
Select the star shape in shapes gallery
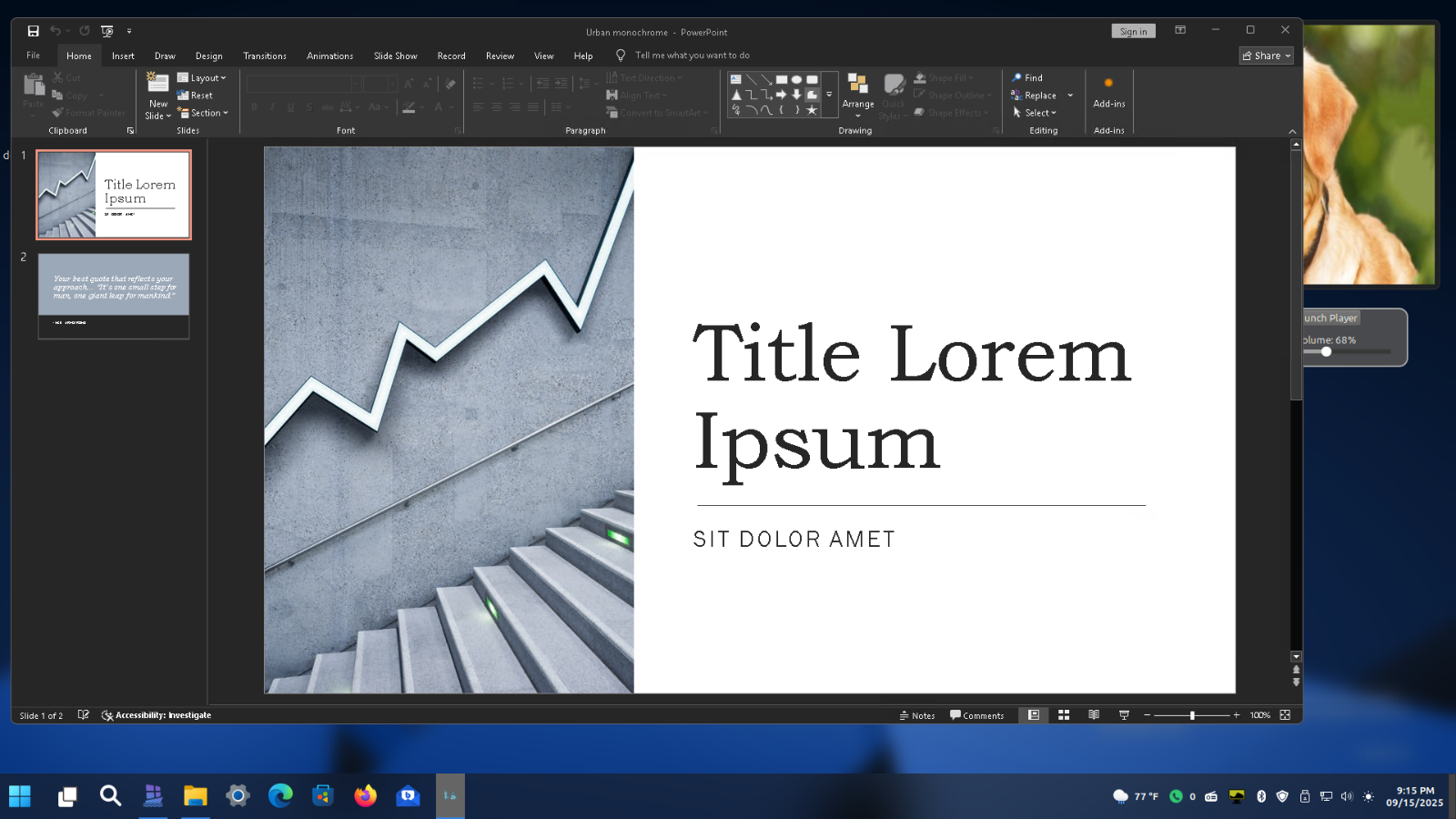pyautogui.click(x=812, y=110)
